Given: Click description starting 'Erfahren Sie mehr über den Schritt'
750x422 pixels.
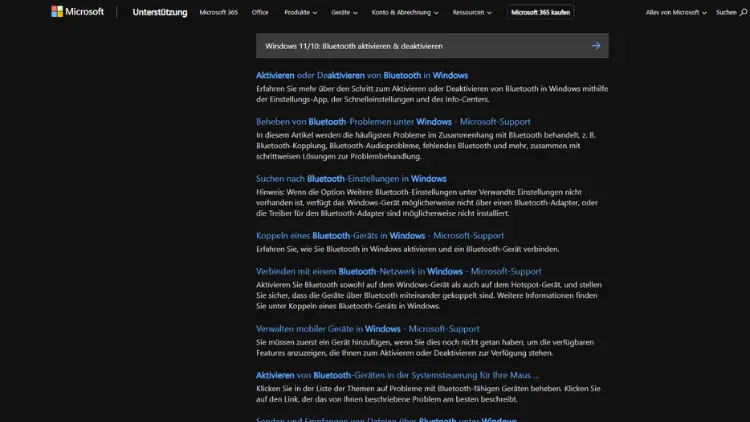Looking at the screenshot, I should pos(432,94).
